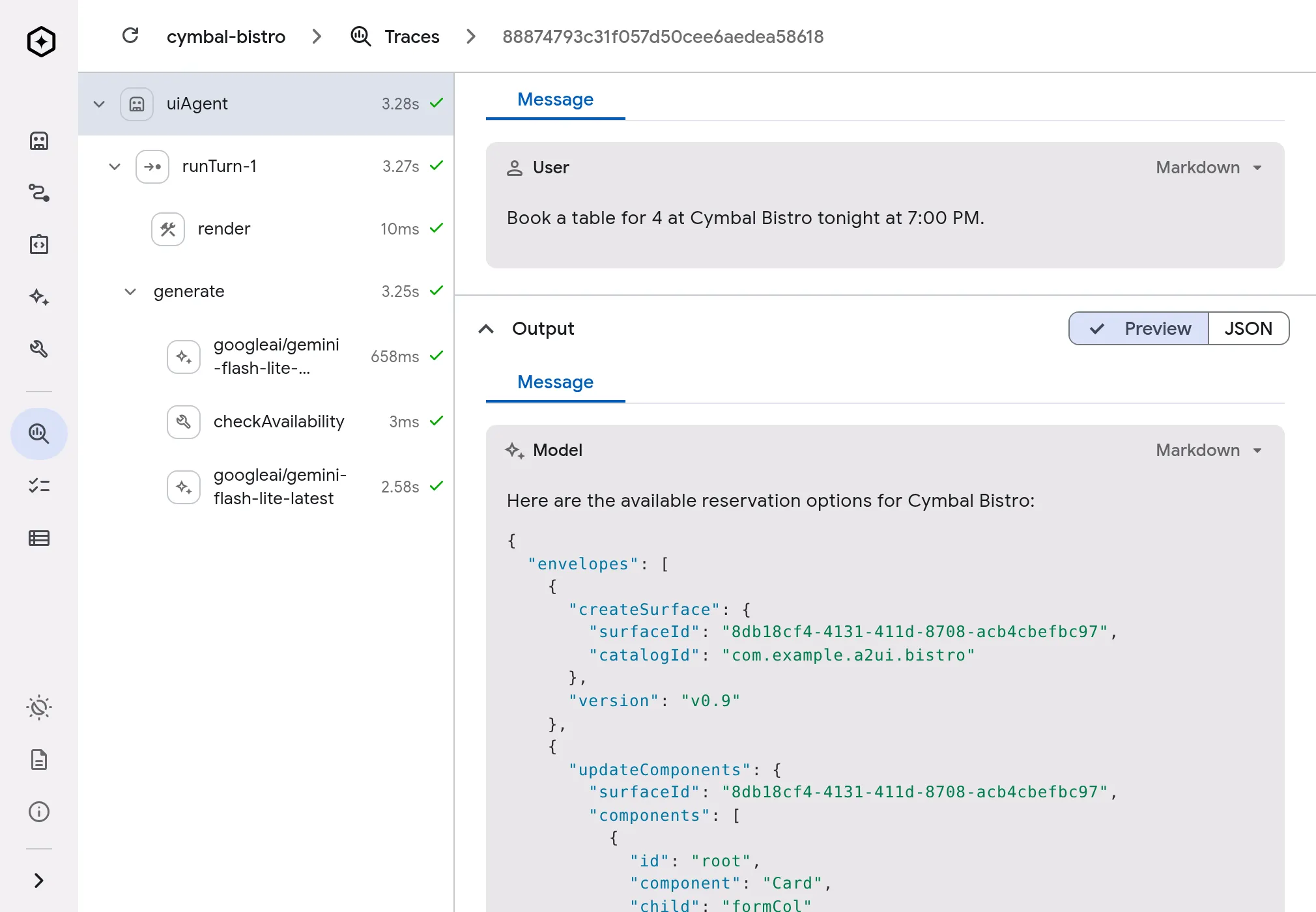Screen dimensions: 1316x912
Task: Click the 3.28s duration of uiAgent
Action: coord(400,104)
